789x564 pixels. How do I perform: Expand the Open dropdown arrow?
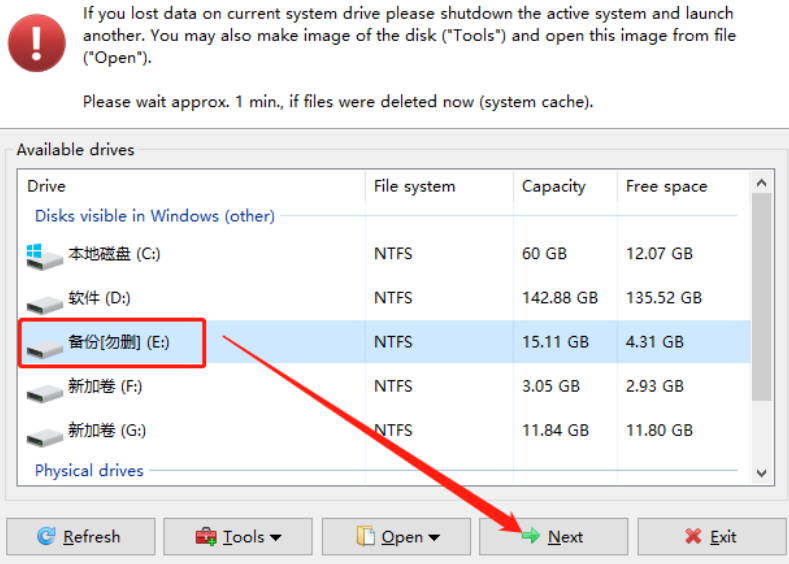pos(434,538)
